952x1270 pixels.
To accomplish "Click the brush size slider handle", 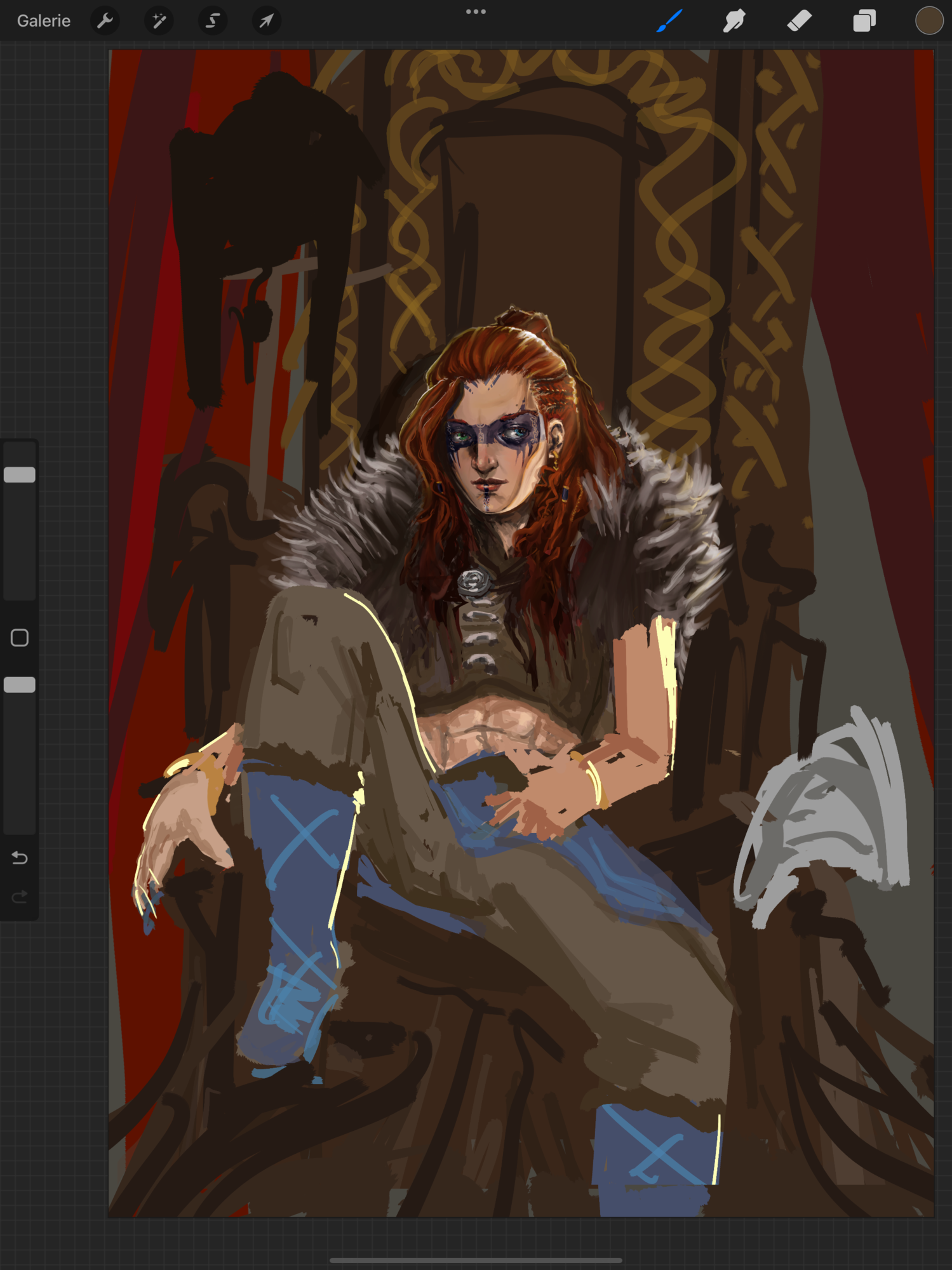I will tap(20, 475).
